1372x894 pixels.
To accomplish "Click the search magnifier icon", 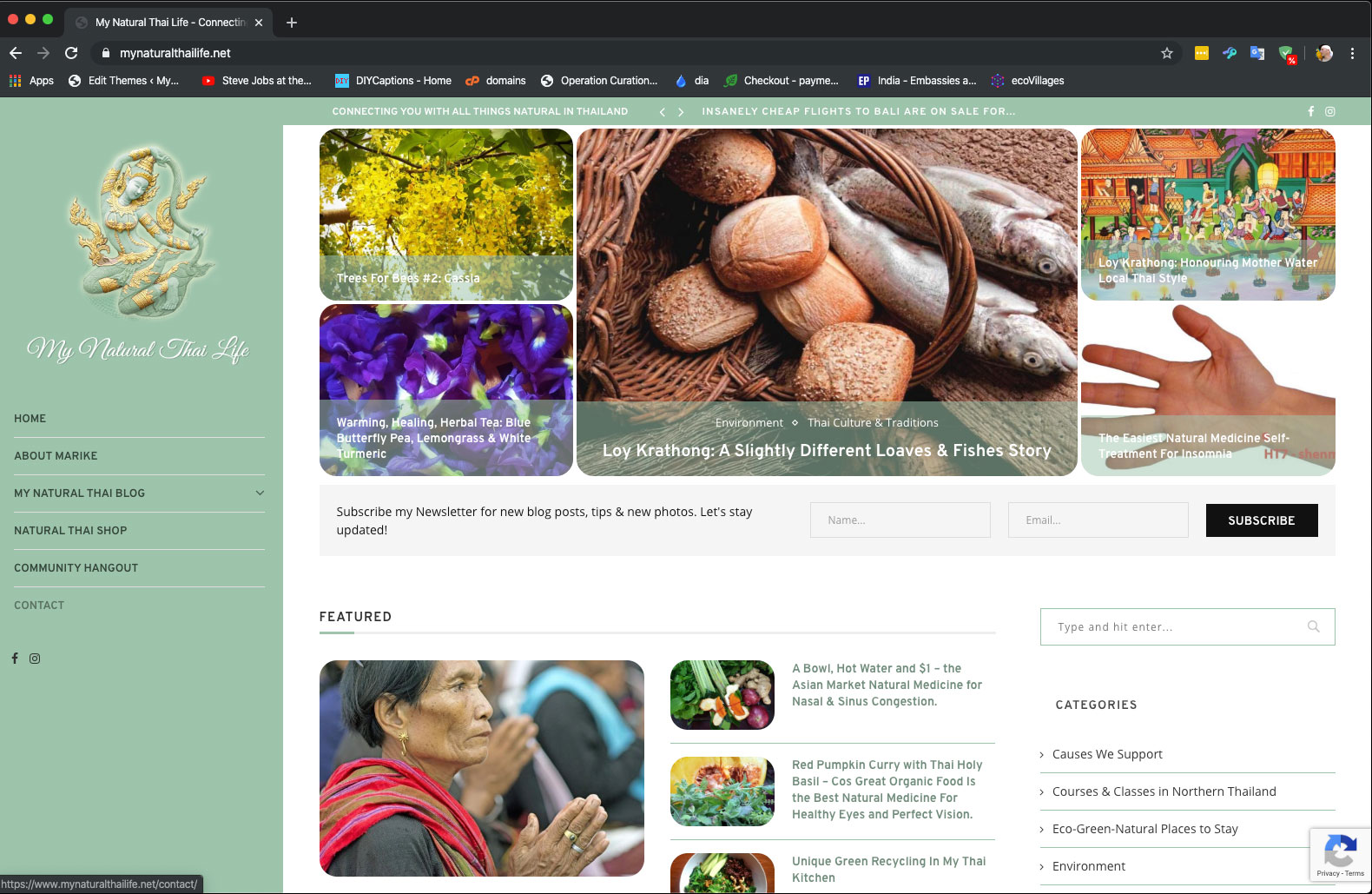I will click(1314, 627).
